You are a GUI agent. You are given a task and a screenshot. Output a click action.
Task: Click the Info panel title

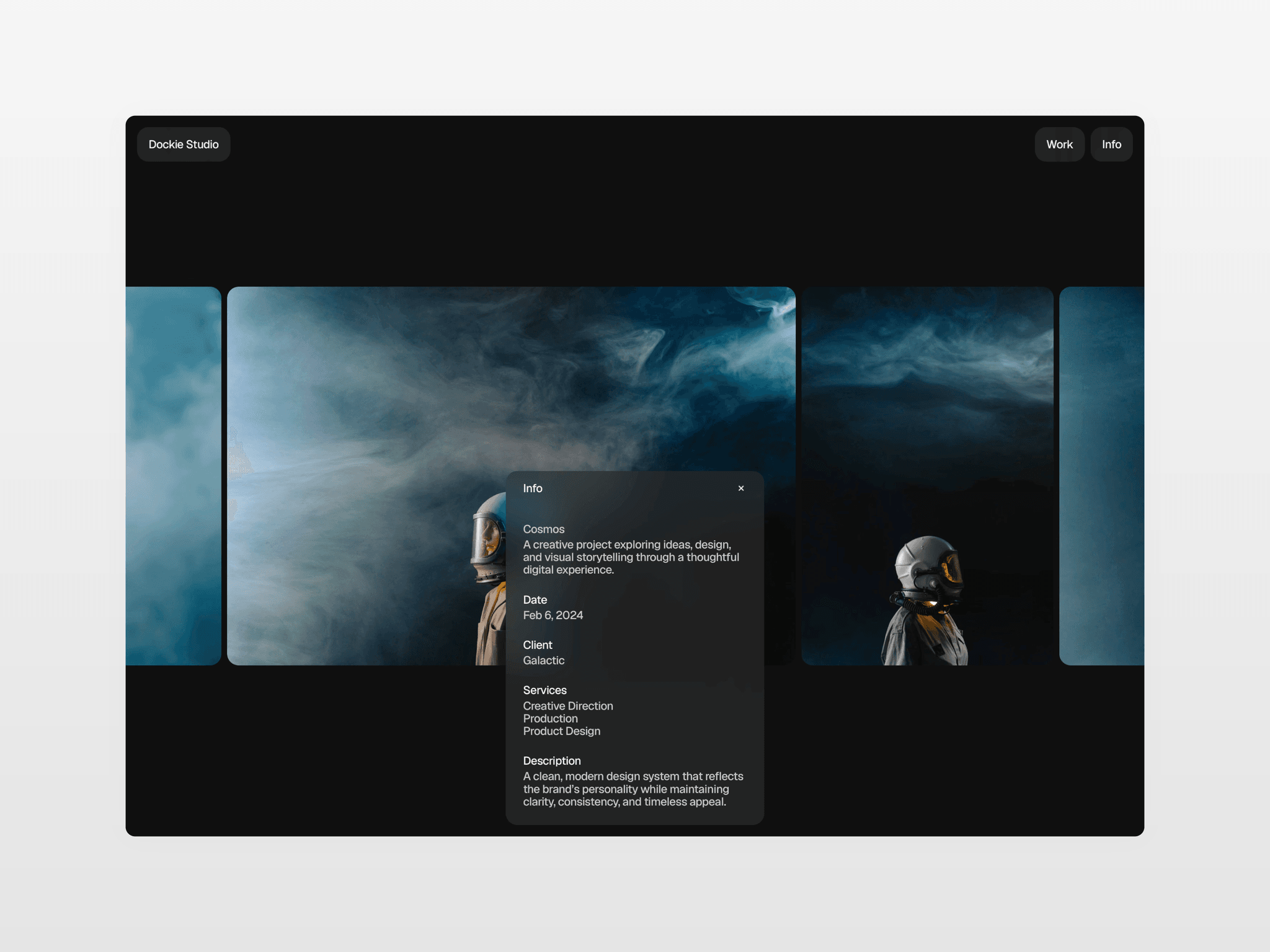coord(533,488)
